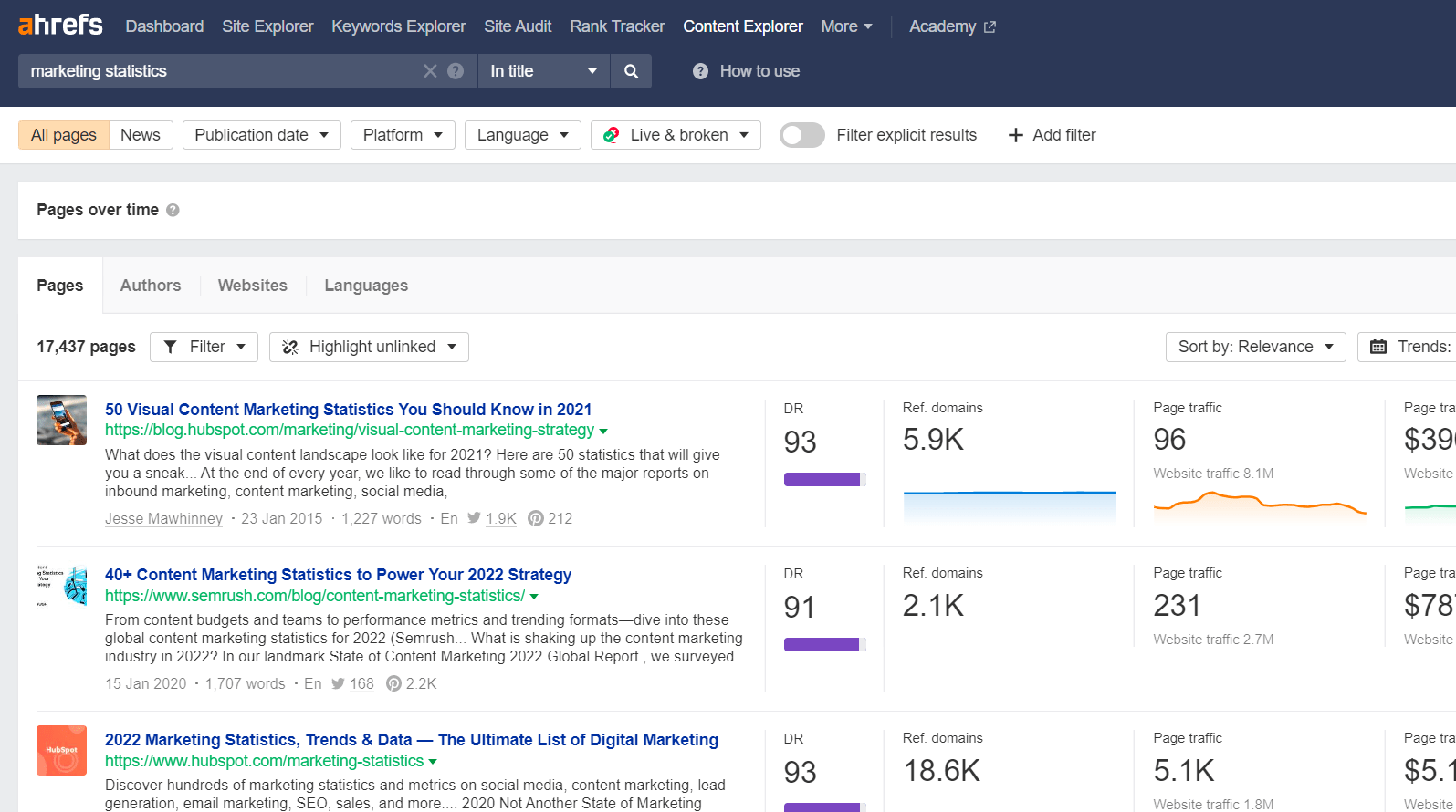Open '2022 Marketing Statistics, Trends & Data' result
This screenshot has height=812, width=1456.
(412, 740)
